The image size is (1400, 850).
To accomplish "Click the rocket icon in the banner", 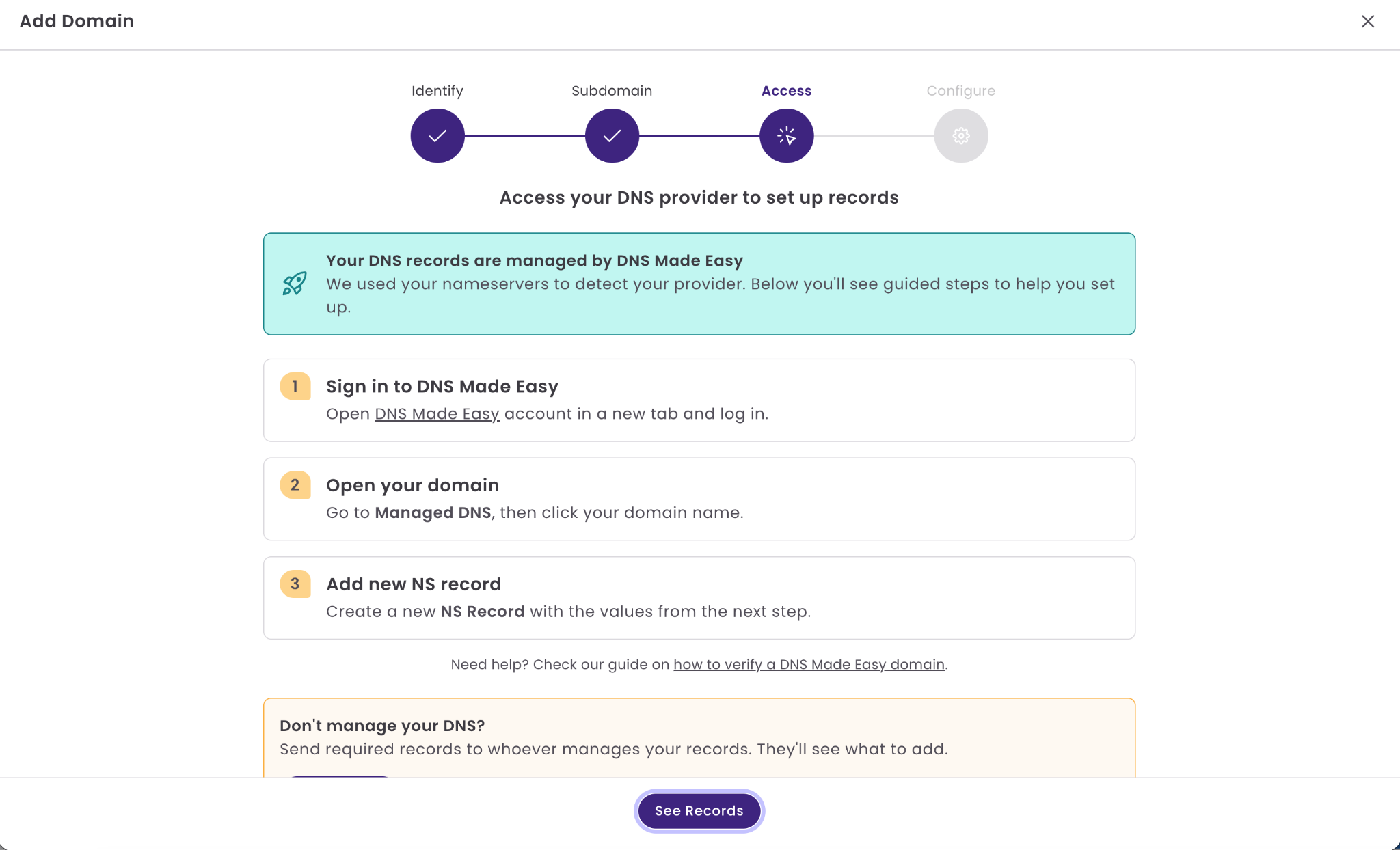I will point(295,284).
